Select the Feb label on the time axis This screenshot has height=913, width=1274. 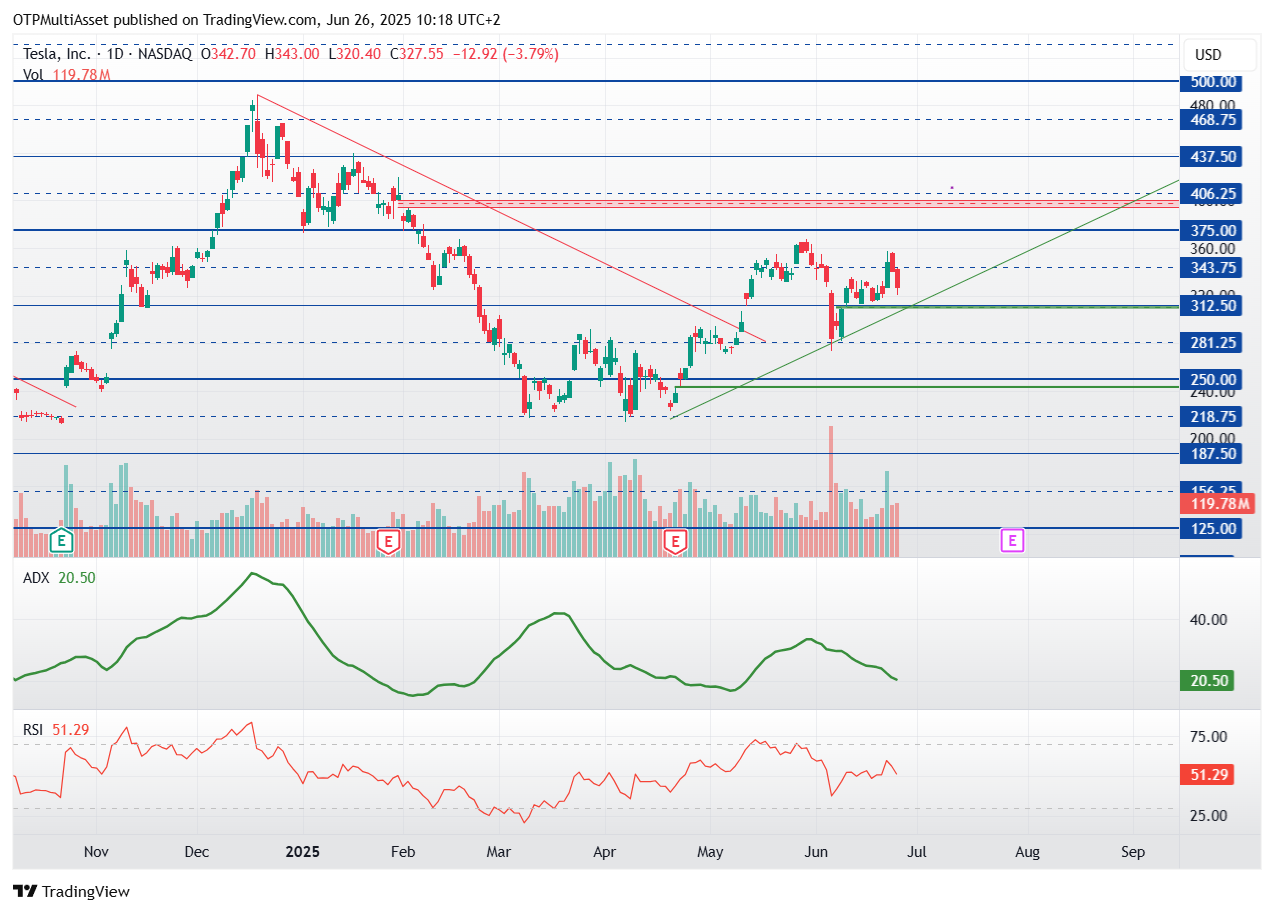click(x=401, y=852)
